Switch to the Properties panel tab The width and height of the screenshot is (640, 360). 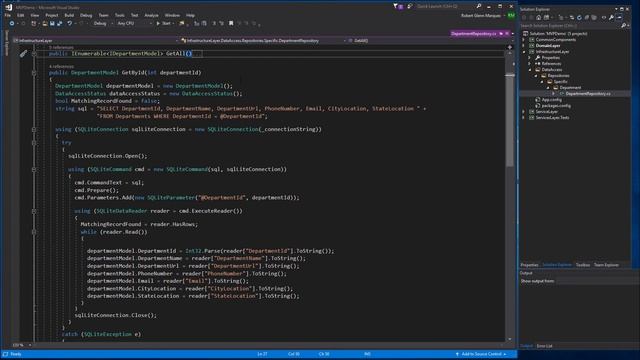click(529, 265)
